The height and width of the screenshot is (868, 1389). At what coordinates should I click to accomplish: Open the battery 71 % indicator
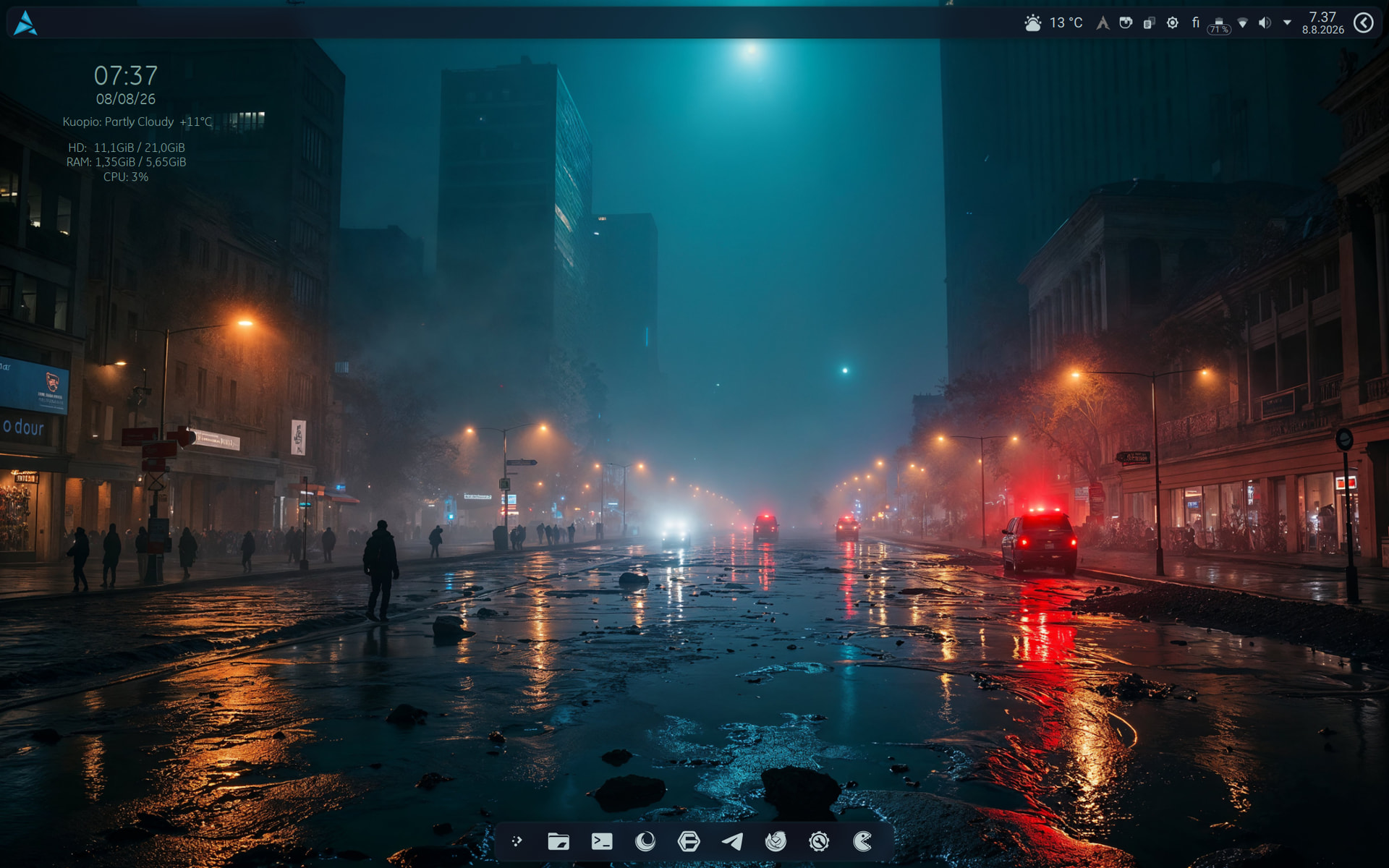(1219, 25)
